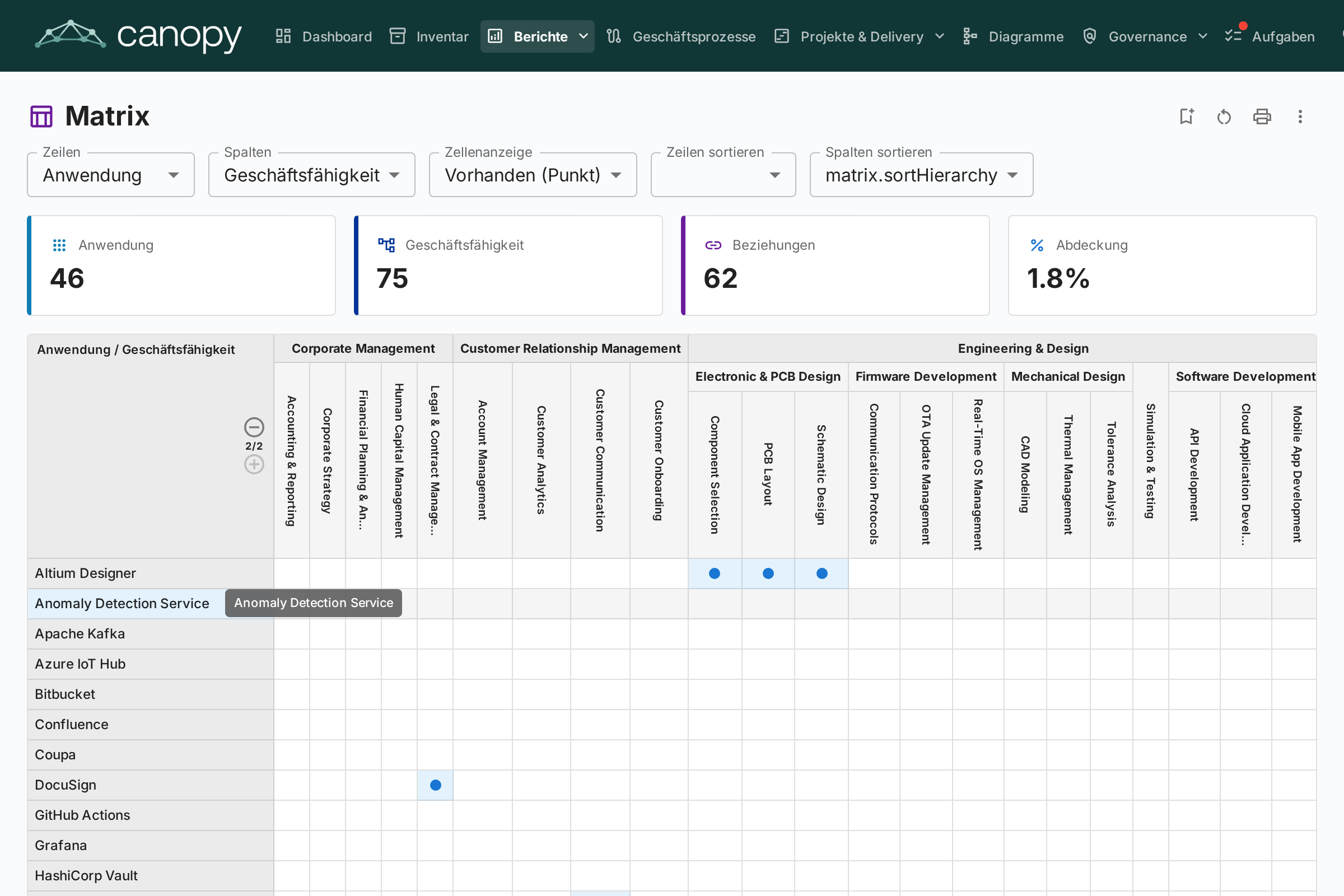Click the Inventar archive icon
Viewport: 1344px width, 896px height.
coord(398,36)
